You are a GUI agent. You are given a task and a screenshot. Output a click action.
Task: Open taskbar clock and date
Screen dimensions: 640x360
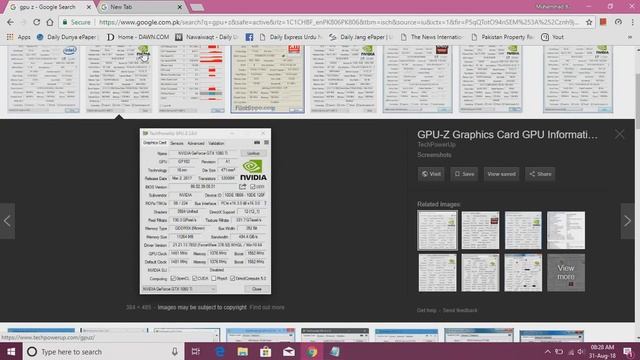[602, 351]
